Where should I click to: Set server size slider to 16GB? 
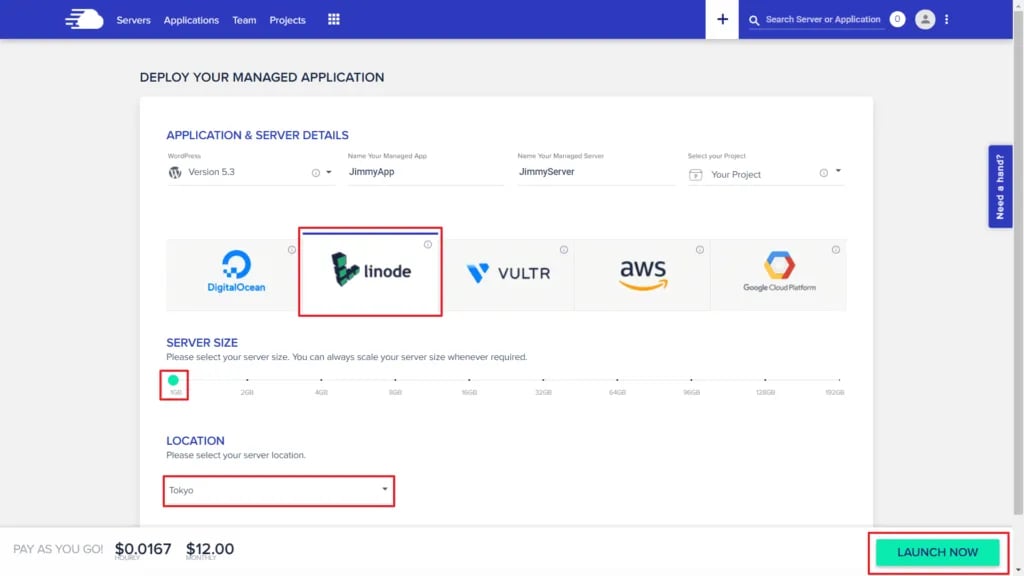pos(469,380)
